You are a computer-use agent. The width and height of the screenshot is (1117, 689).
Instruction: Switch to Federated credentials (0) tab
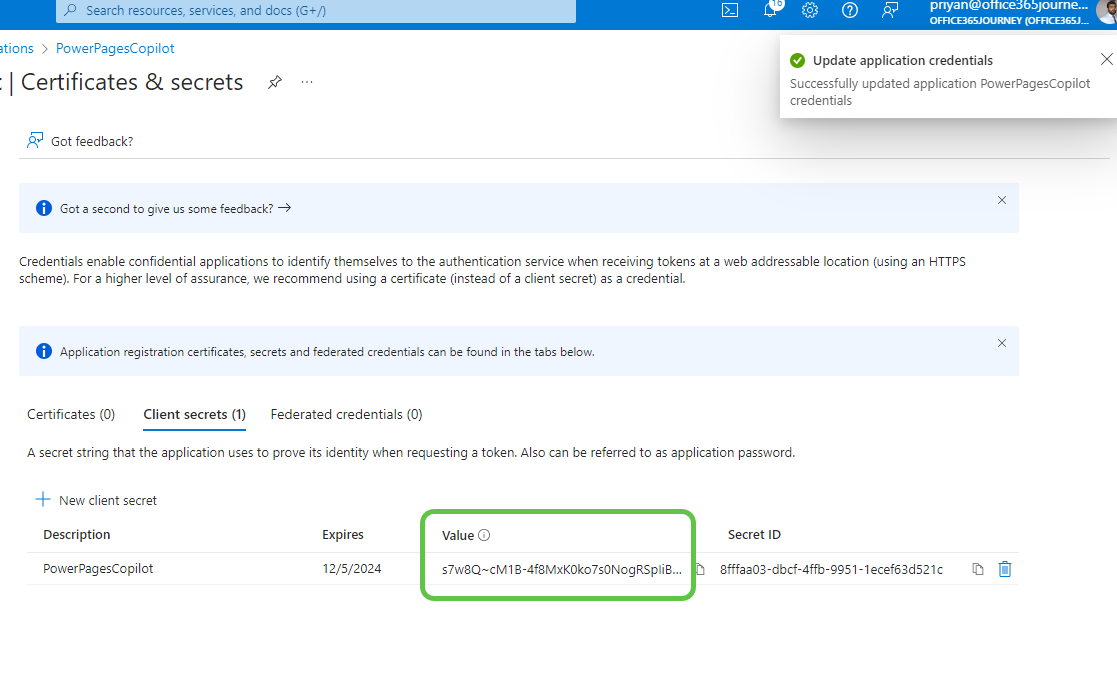(346, 414)
